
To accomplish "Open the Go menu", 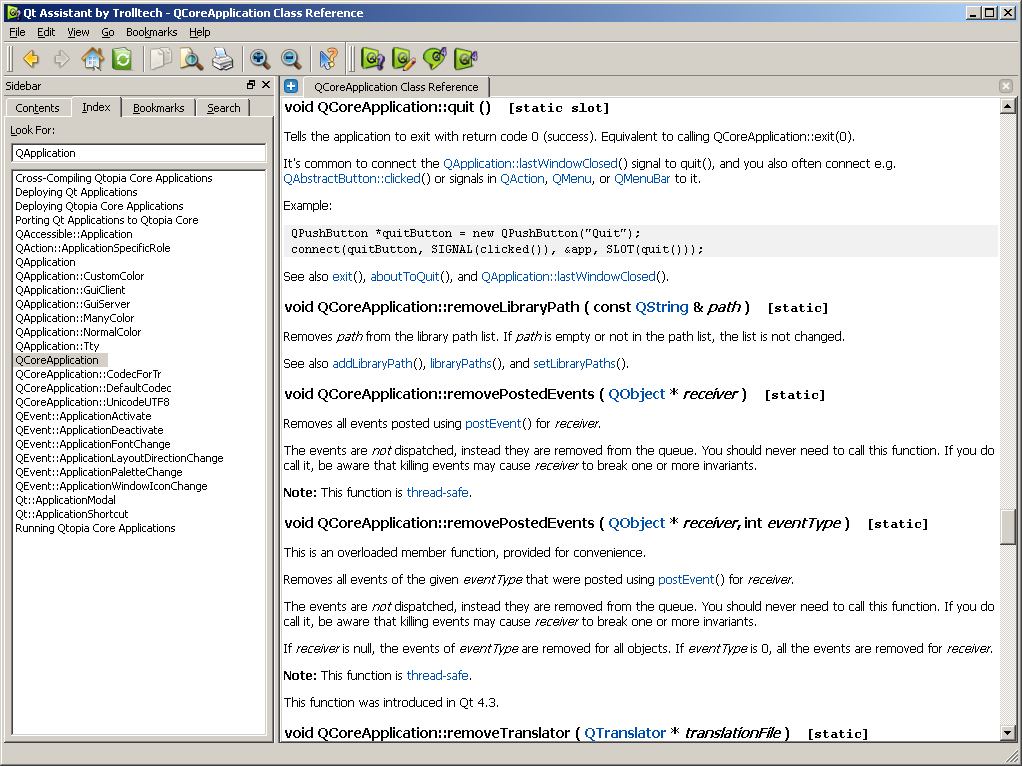I will point(108,32).
